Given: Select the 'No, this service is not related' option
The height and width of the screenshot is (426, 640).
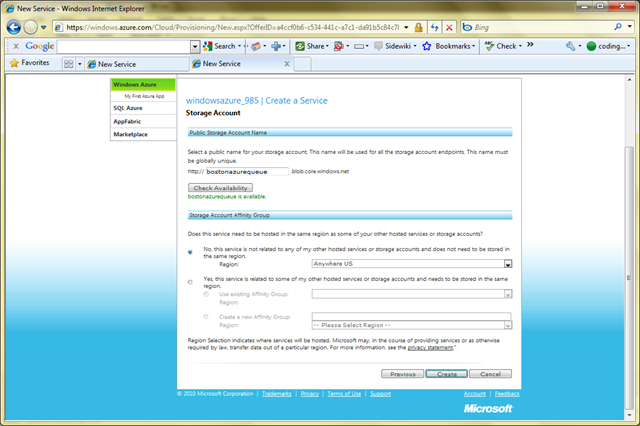Looking at the screenshot, I should click(191, 252).
